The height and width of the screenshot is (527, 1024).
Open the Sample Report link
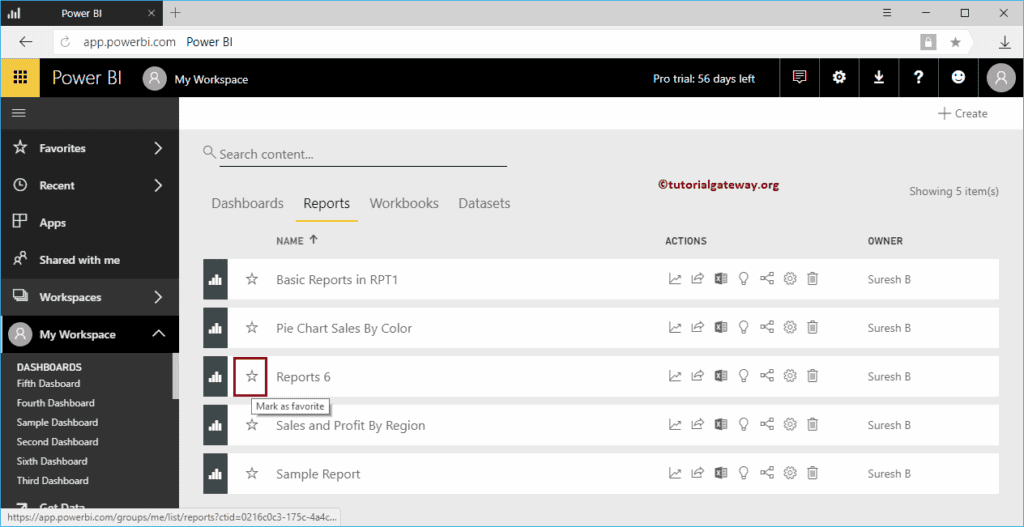[x=318, y=473]
